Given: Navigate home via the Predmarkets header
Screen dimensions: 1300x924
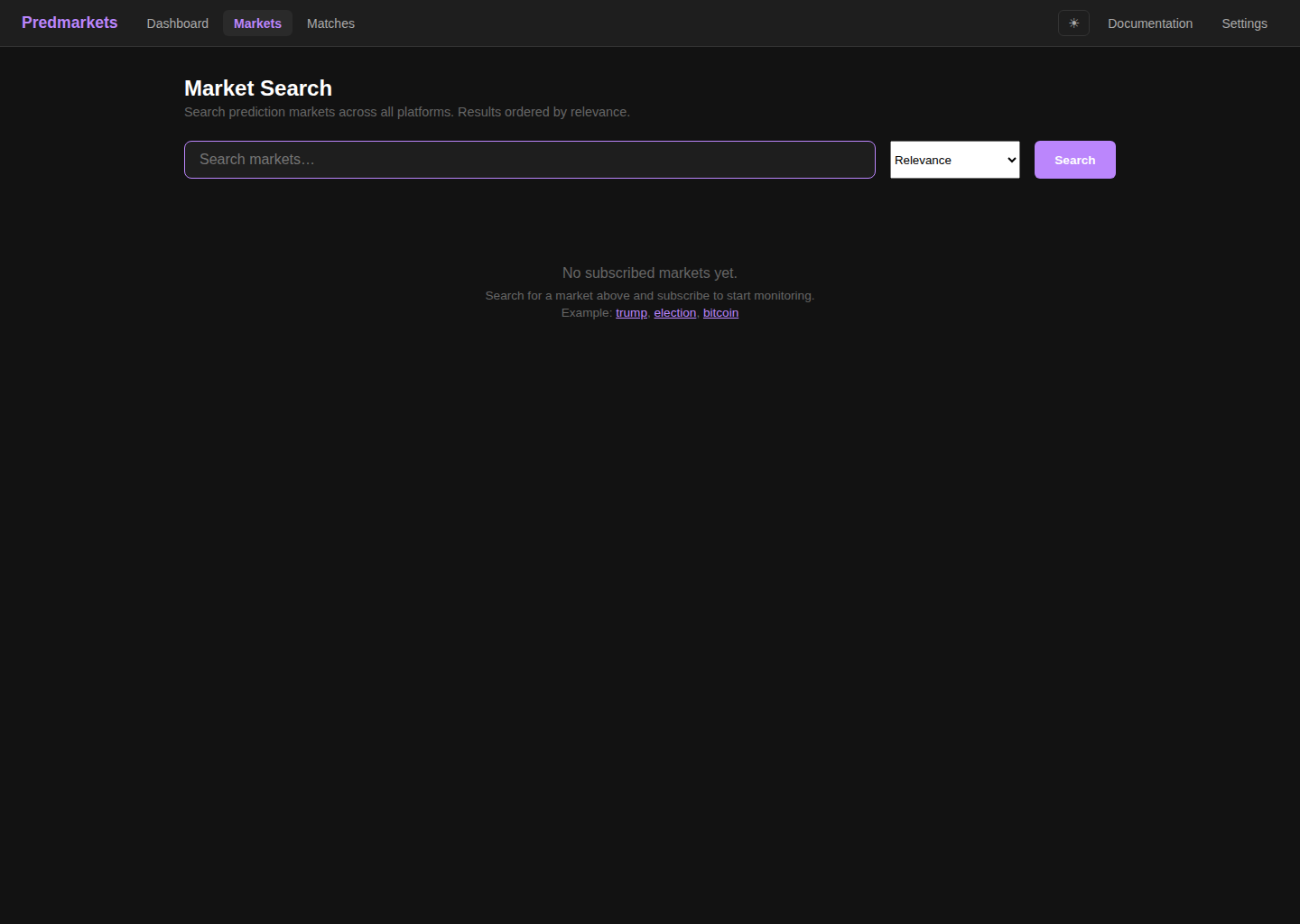Looking at the screenshot, I should point(69,23).
